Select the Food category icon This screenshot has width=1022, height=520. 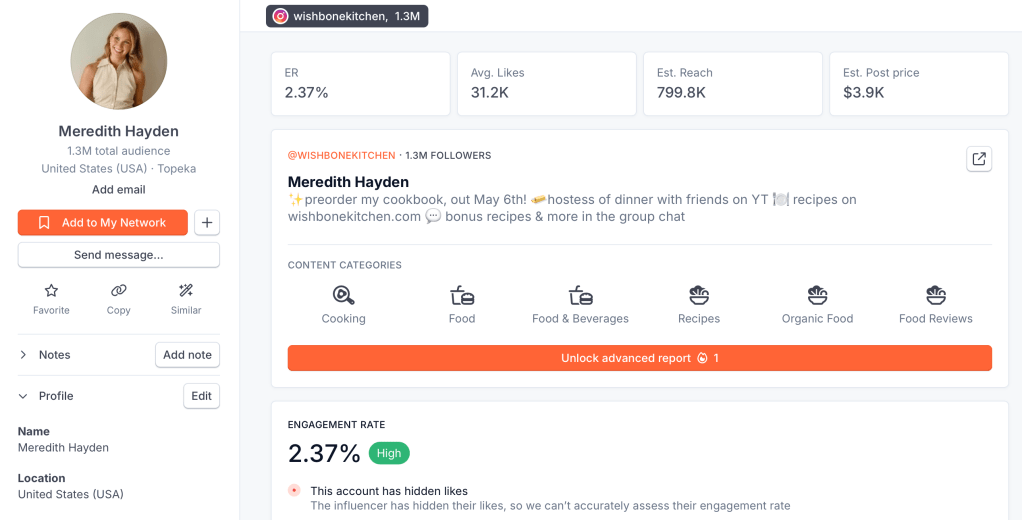pyautogui.click(x=462, y=295)
